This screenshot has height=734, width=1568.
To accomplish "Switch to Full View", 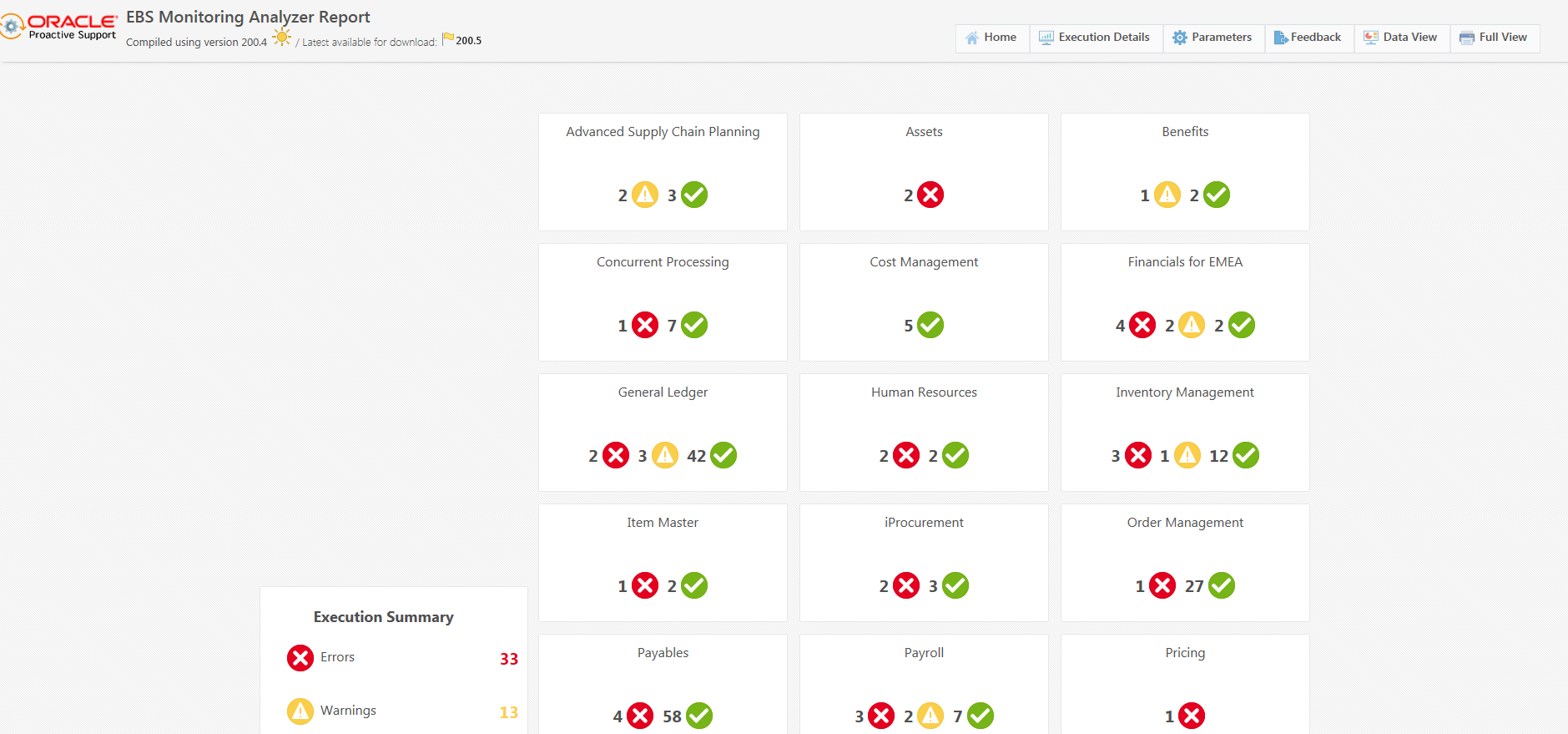I will [x=1494, y=38].
